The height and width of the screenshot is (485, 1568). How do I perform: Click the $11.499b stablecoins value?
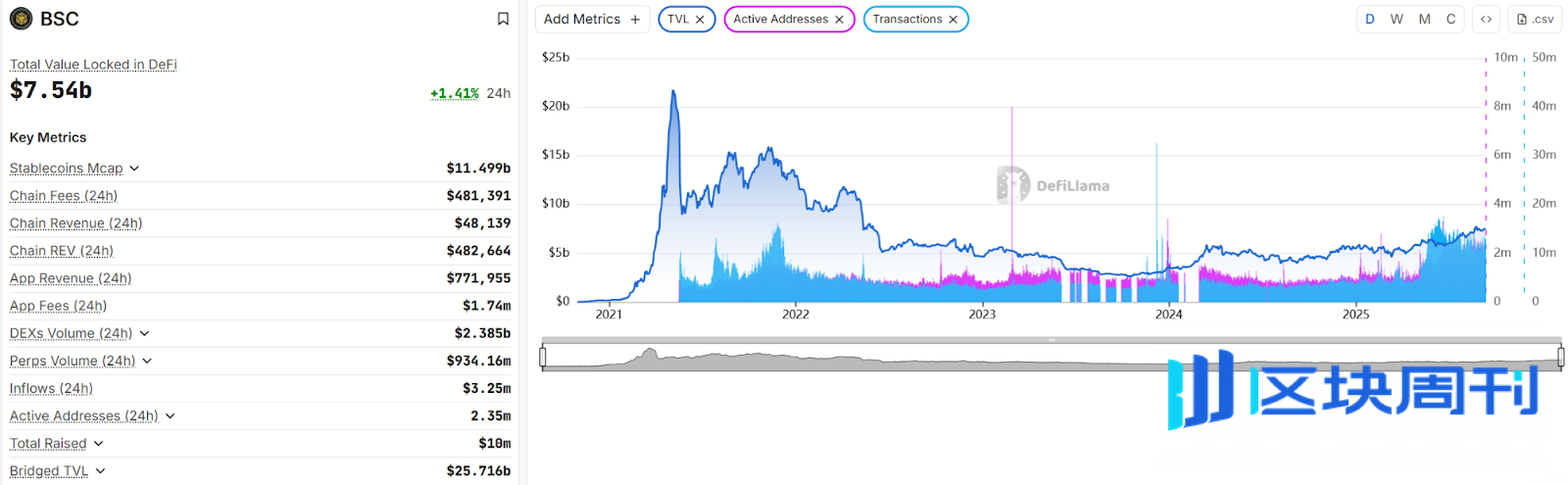[478, 169]
